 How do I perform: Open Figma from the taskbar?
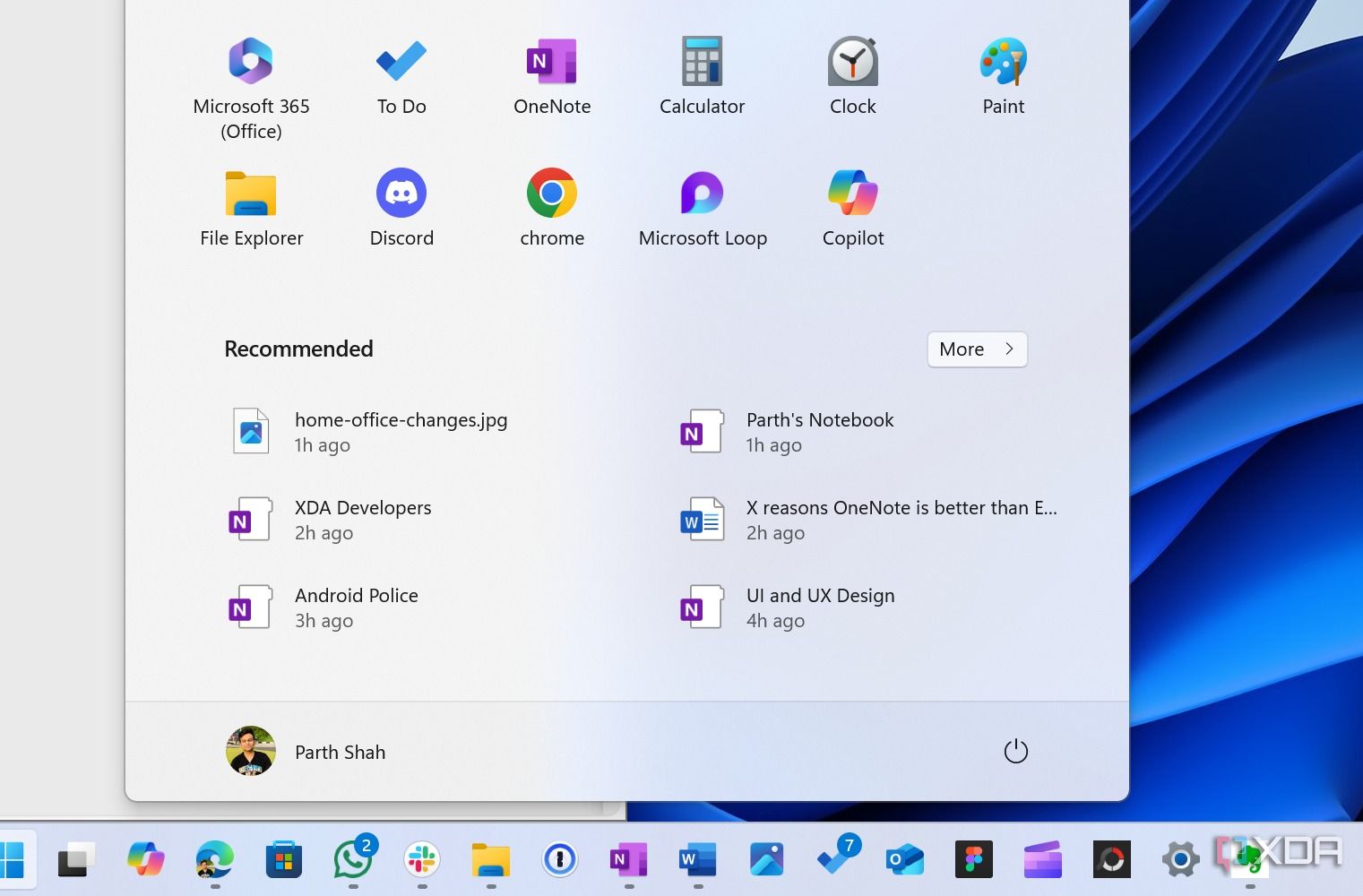974,860
